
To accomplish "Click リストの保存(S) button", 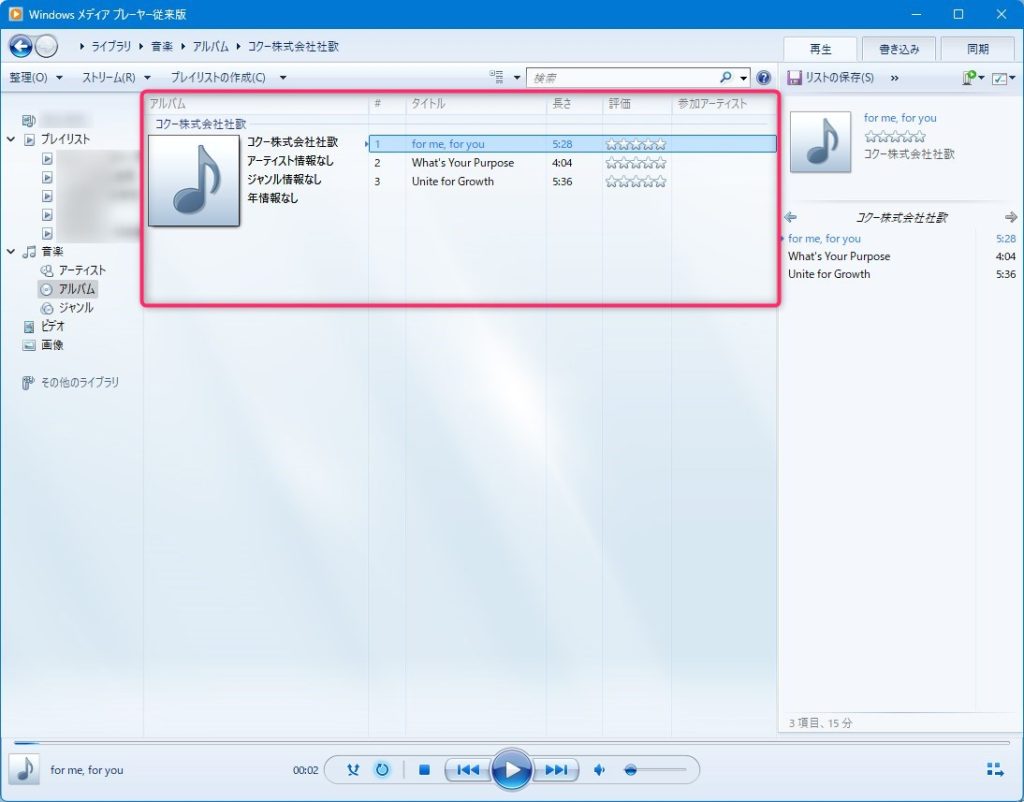I will pyautogui.click(x=830, y=77).
